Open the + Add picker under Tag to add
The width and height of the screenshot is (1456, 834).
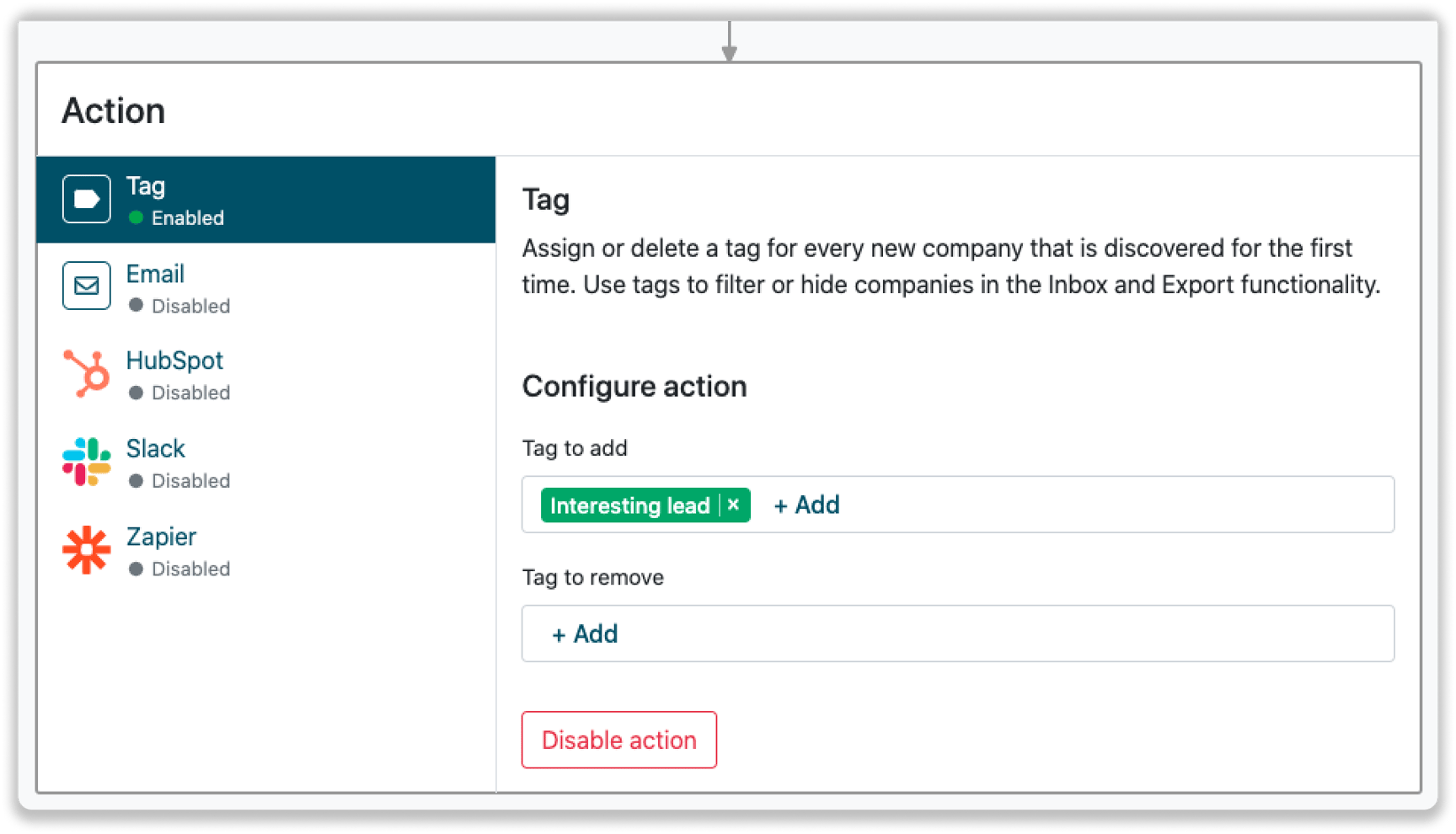click(805, 505)
